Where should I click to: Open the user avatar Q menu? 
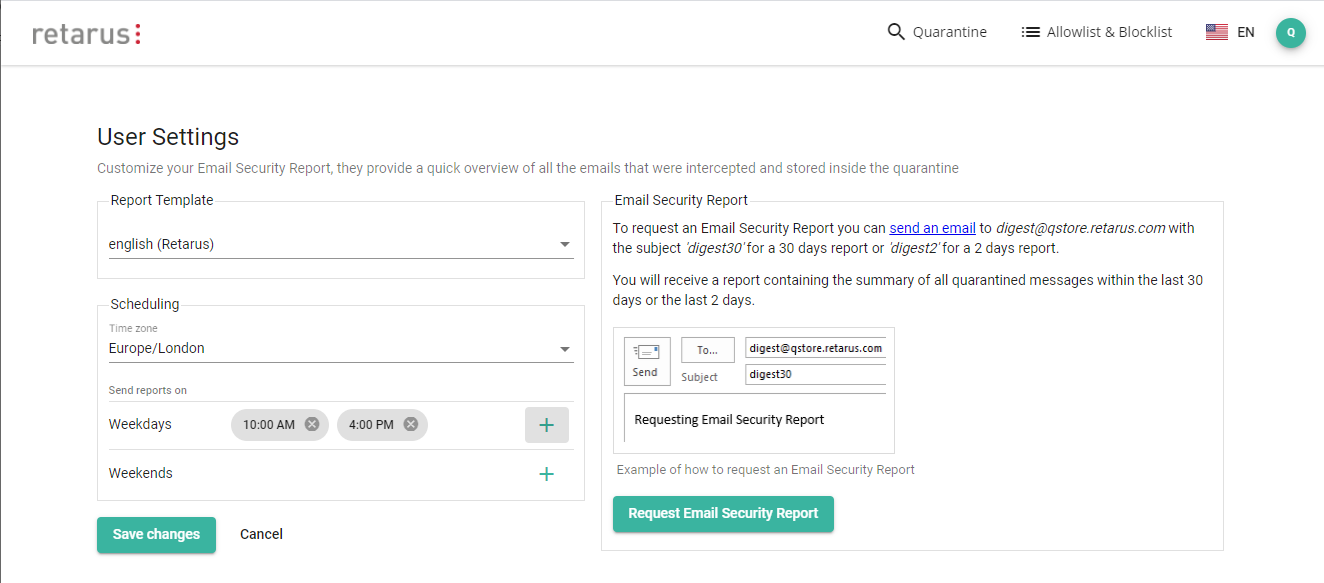(1290, 32)
